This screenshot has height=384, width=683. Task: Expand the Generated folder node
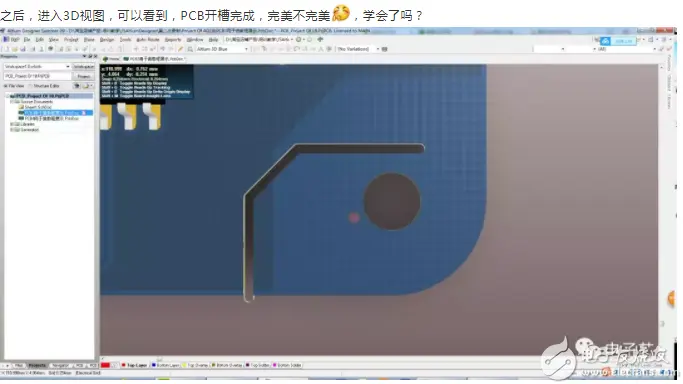(x=12, y=130)
